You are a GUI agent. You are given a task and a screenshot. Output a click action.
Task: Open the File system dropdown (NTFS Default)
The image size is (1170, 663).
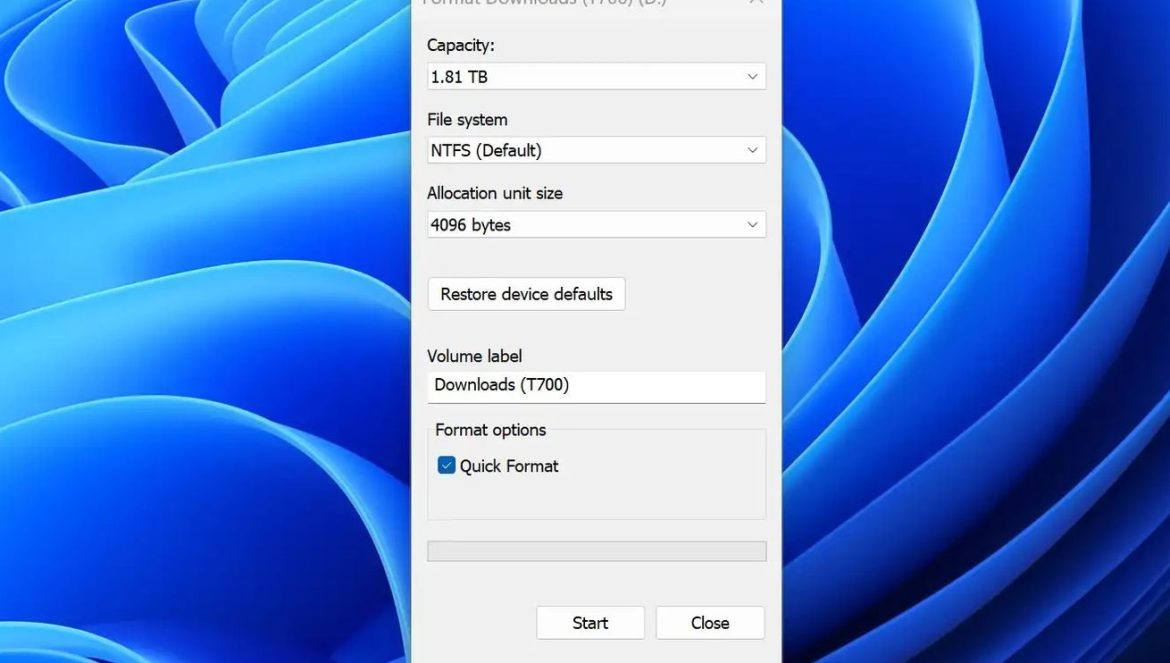coord(596,151)
